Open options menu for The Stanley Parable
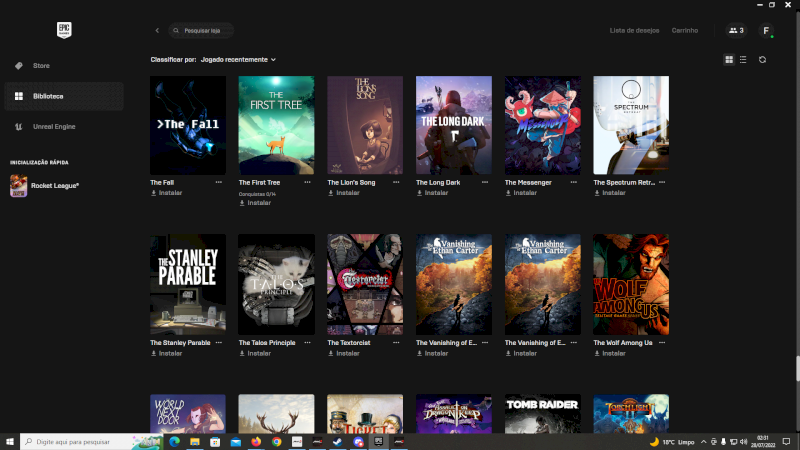Image resolution: width=800 pixels, height=450 pixels. [219, 342]
